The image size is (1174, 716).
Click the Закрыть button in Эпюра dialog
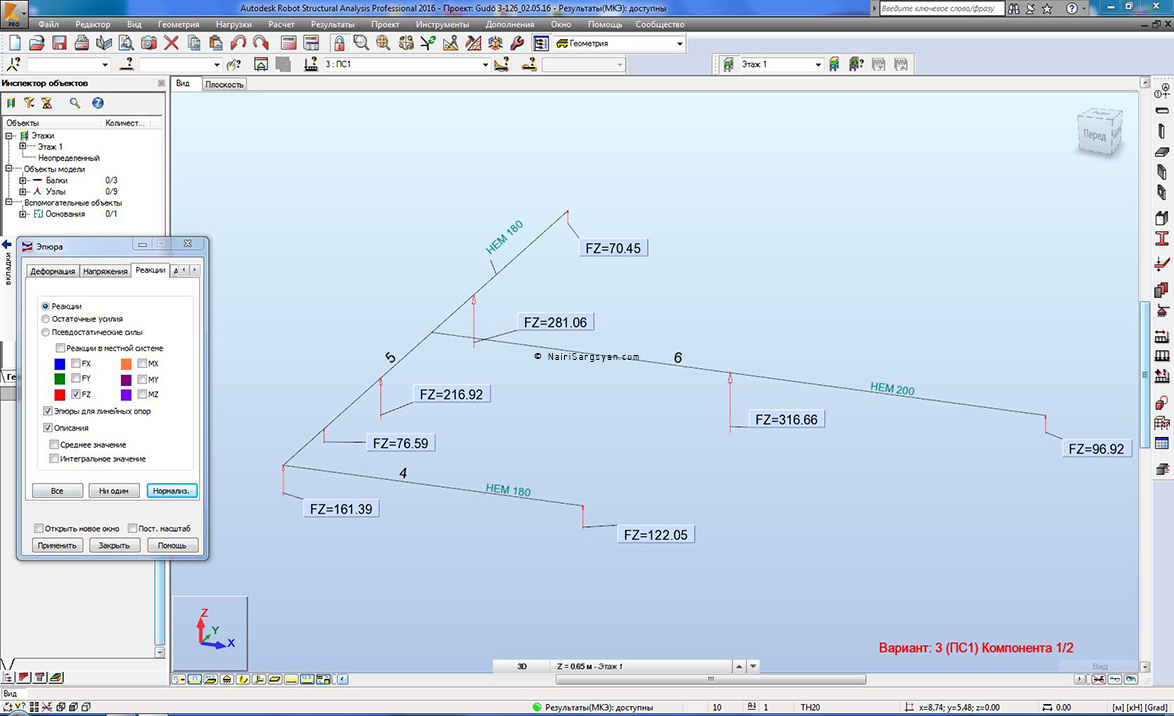coord(115,545)
